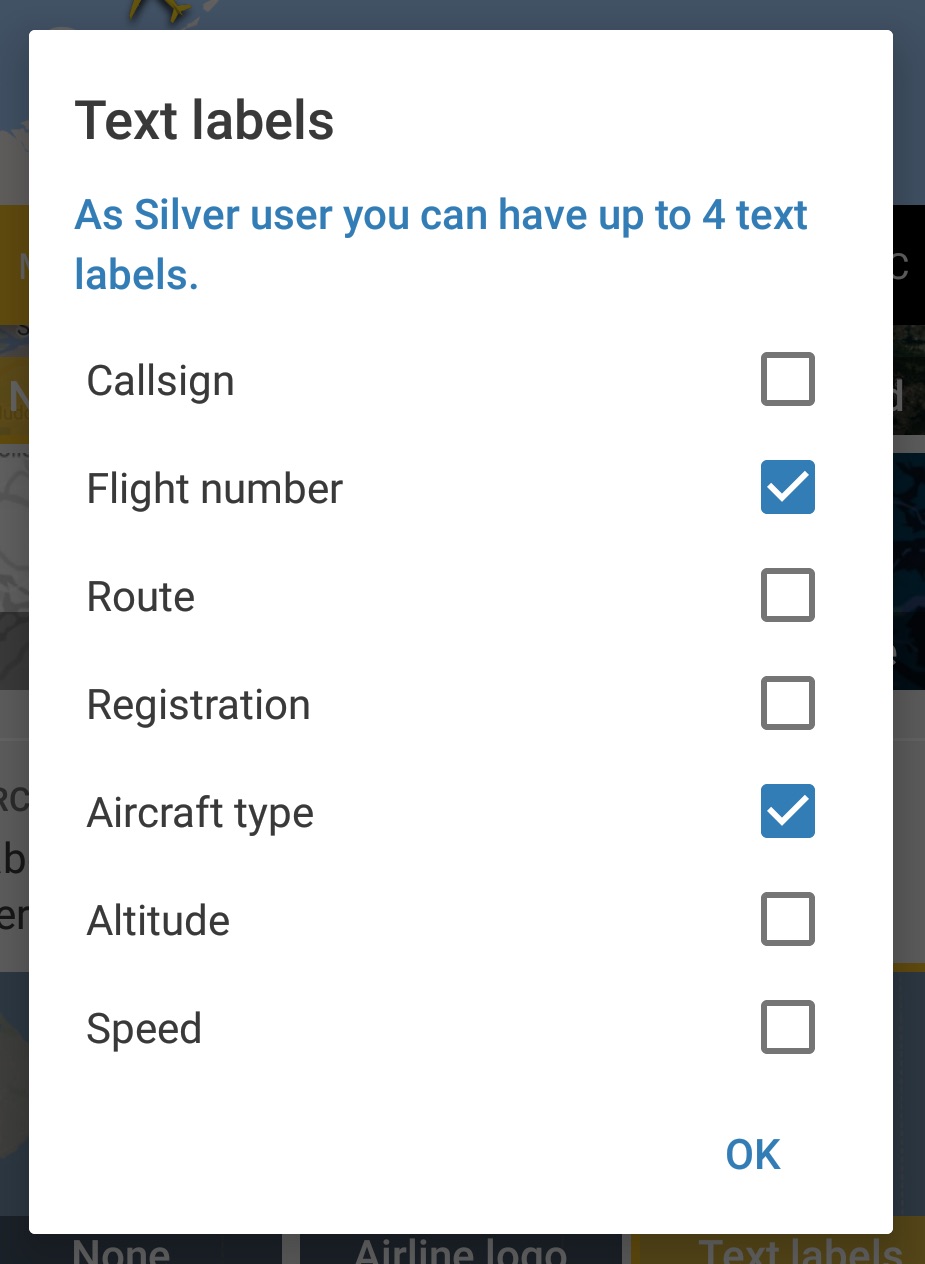Click the Text labels dialog title
Image resolution: width=925 pixels, height=1264 pixels.
[205, 121]
